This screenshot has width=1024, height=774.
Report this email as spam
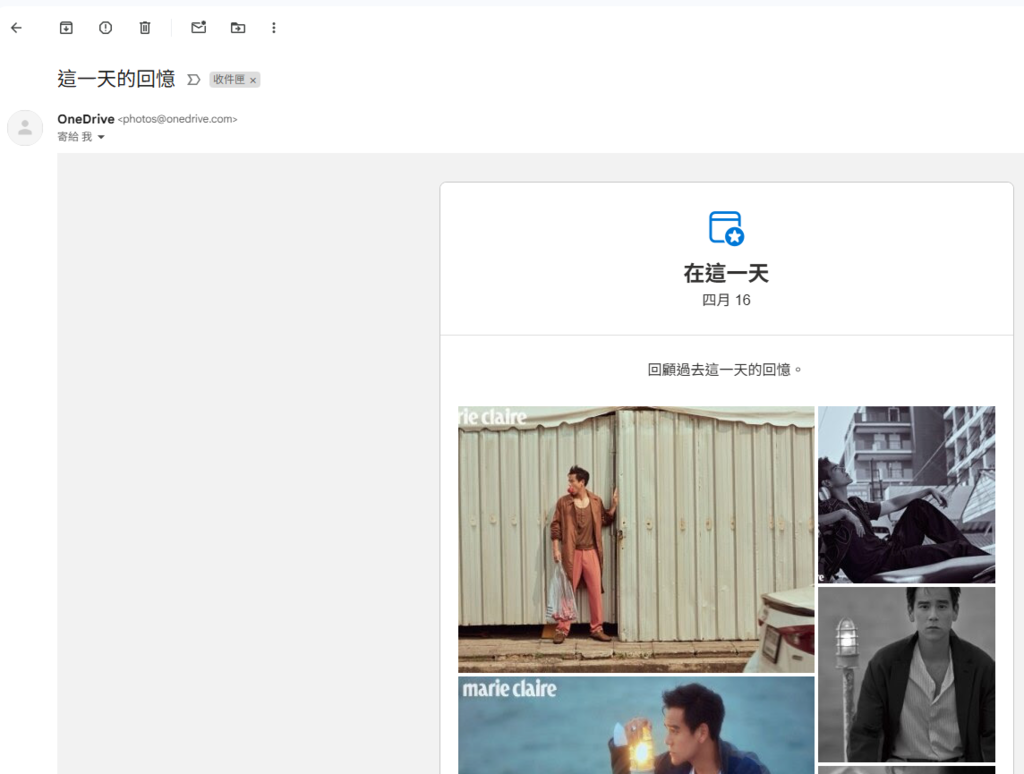(x=105, y=27)
